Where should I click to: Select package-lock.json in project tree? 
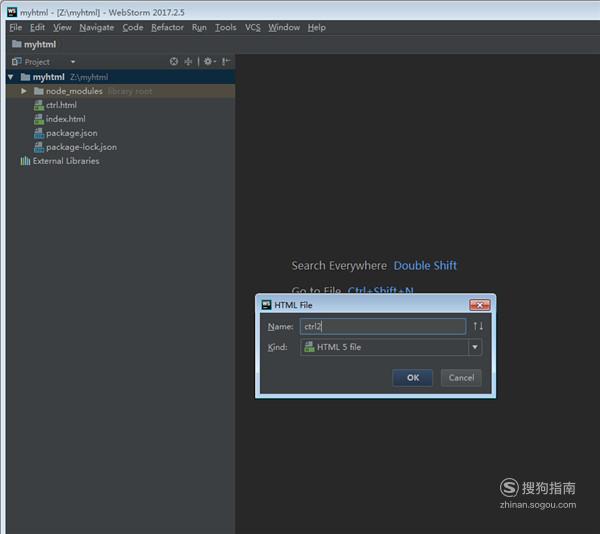pyautogui.click(x=82, y=147)
